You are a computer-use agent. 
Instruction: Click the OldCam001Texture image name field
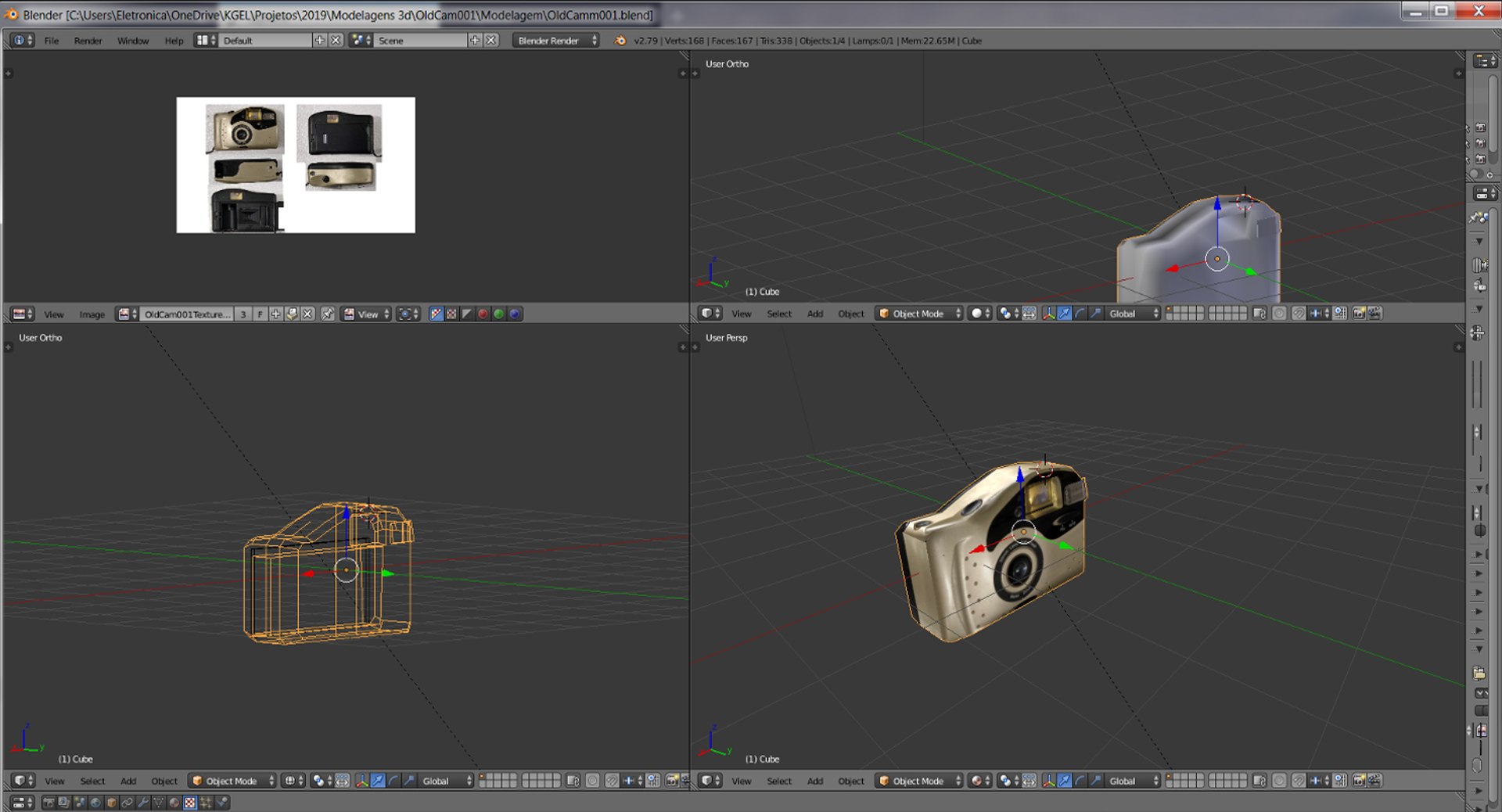tap(187, 314)
